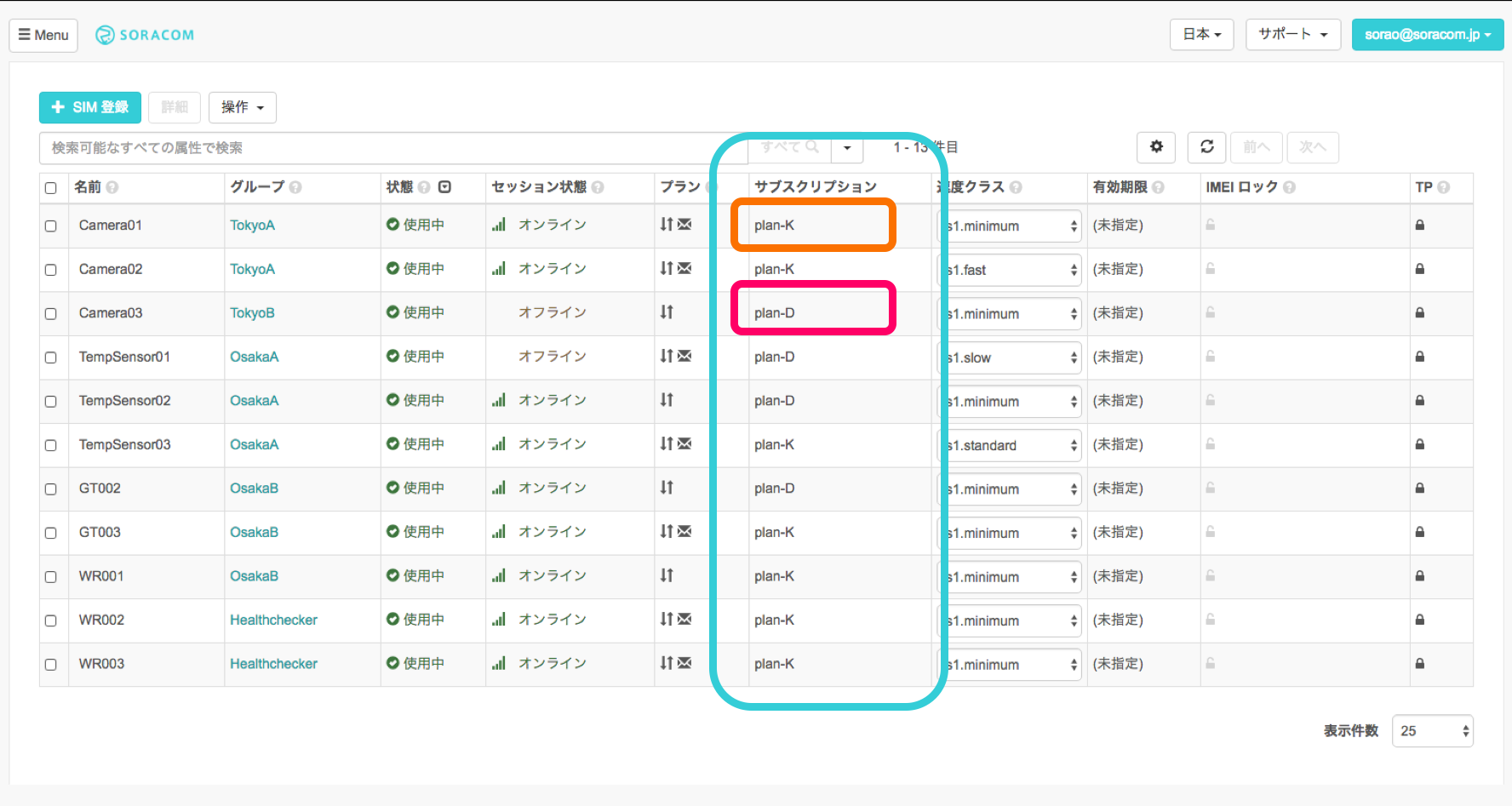Screen dimensions: 1512x806
Task: Open s1.slow speed class dropdown for TempSensor01
Action: (x=1010, y=357)
